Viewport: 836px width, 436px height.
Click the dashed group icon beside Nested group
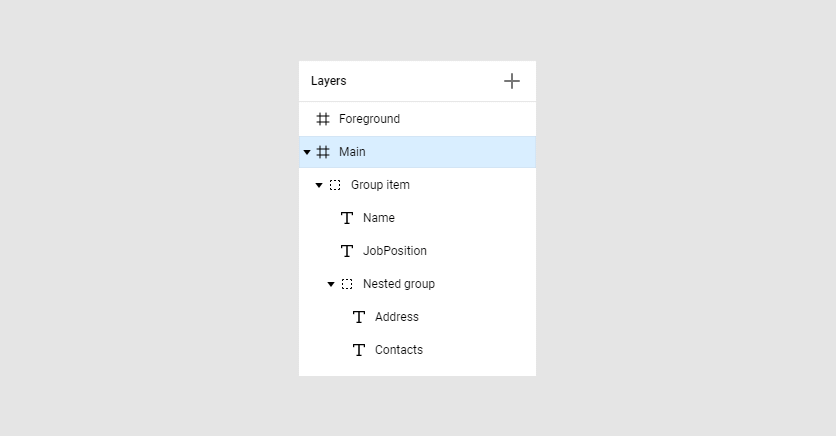[347, 284]
